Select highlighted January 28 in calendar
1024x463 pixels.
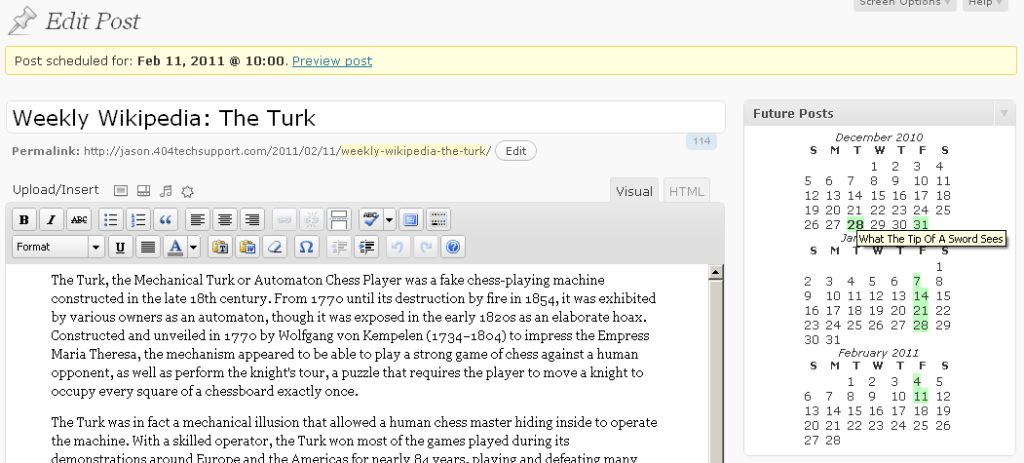(921, 325)
